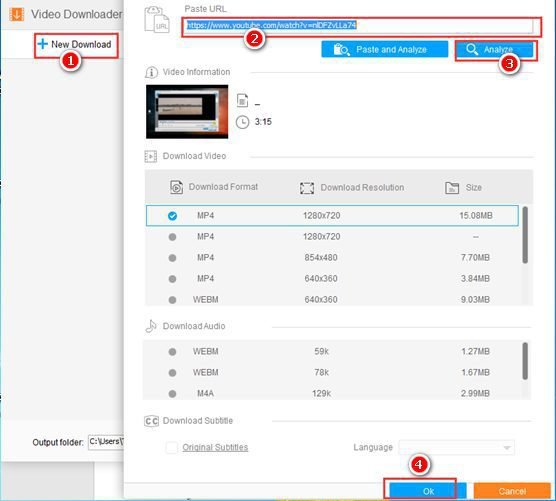This screenshot has width=556, height=501.
Task: Click the 2.99MB audio size value
Action: coord(476,394)
